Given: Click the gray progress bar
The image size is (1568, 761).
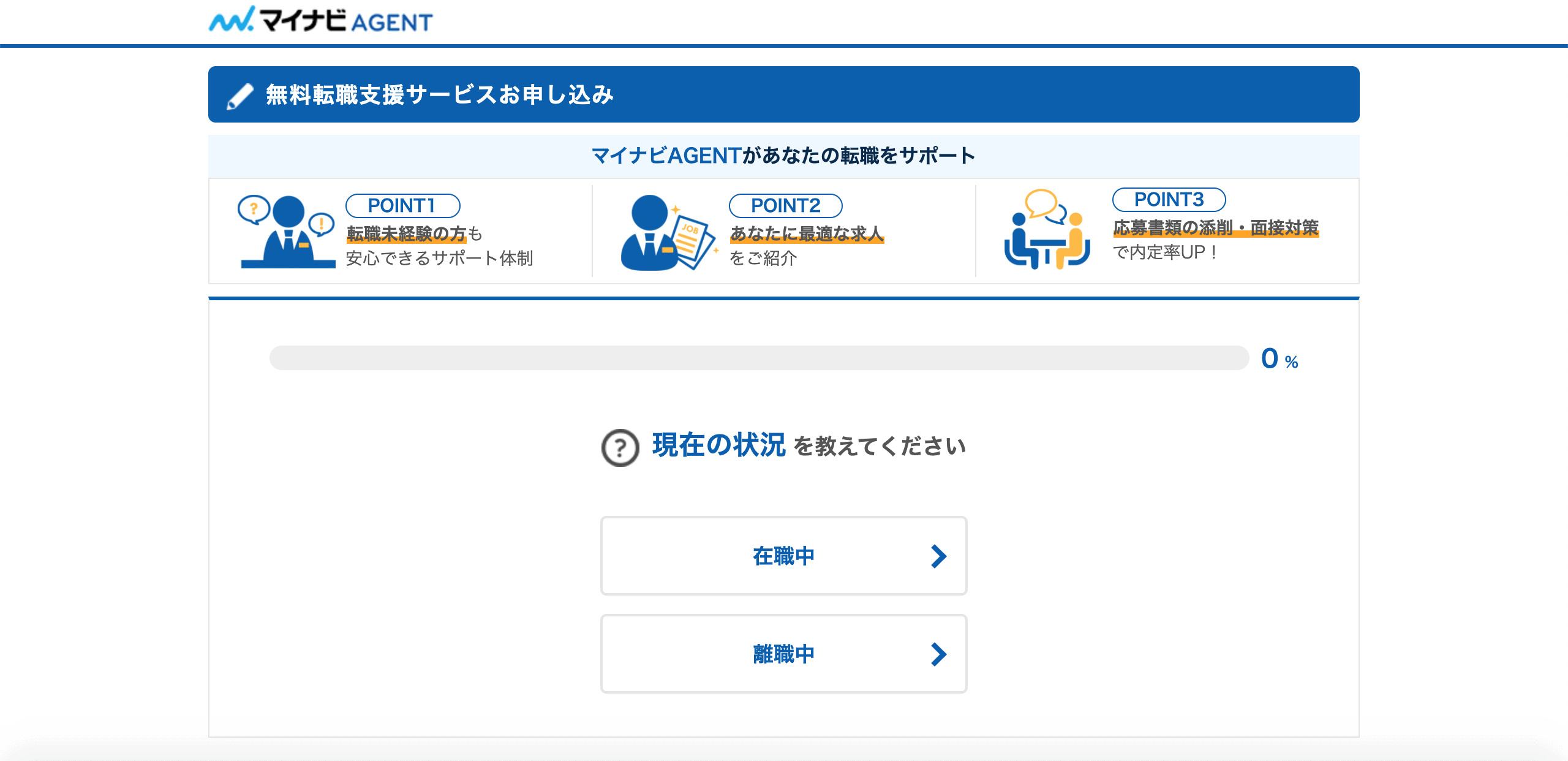Looking at the screenshot, I should click(758, 358).
